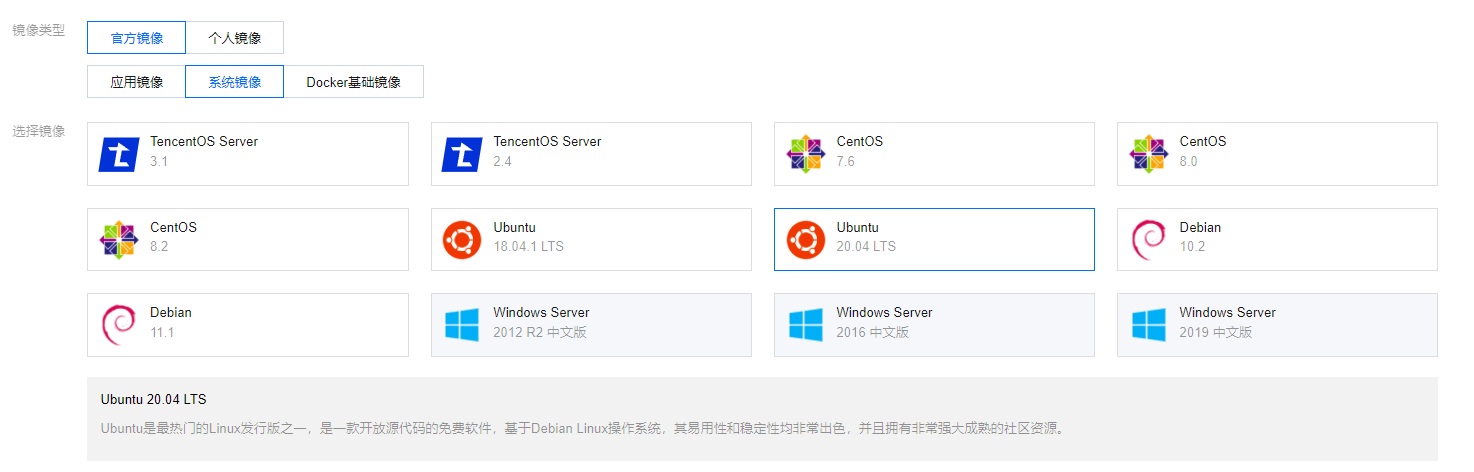
Task: Click the '20.04 LTS' version text
Action: [866, 246]
